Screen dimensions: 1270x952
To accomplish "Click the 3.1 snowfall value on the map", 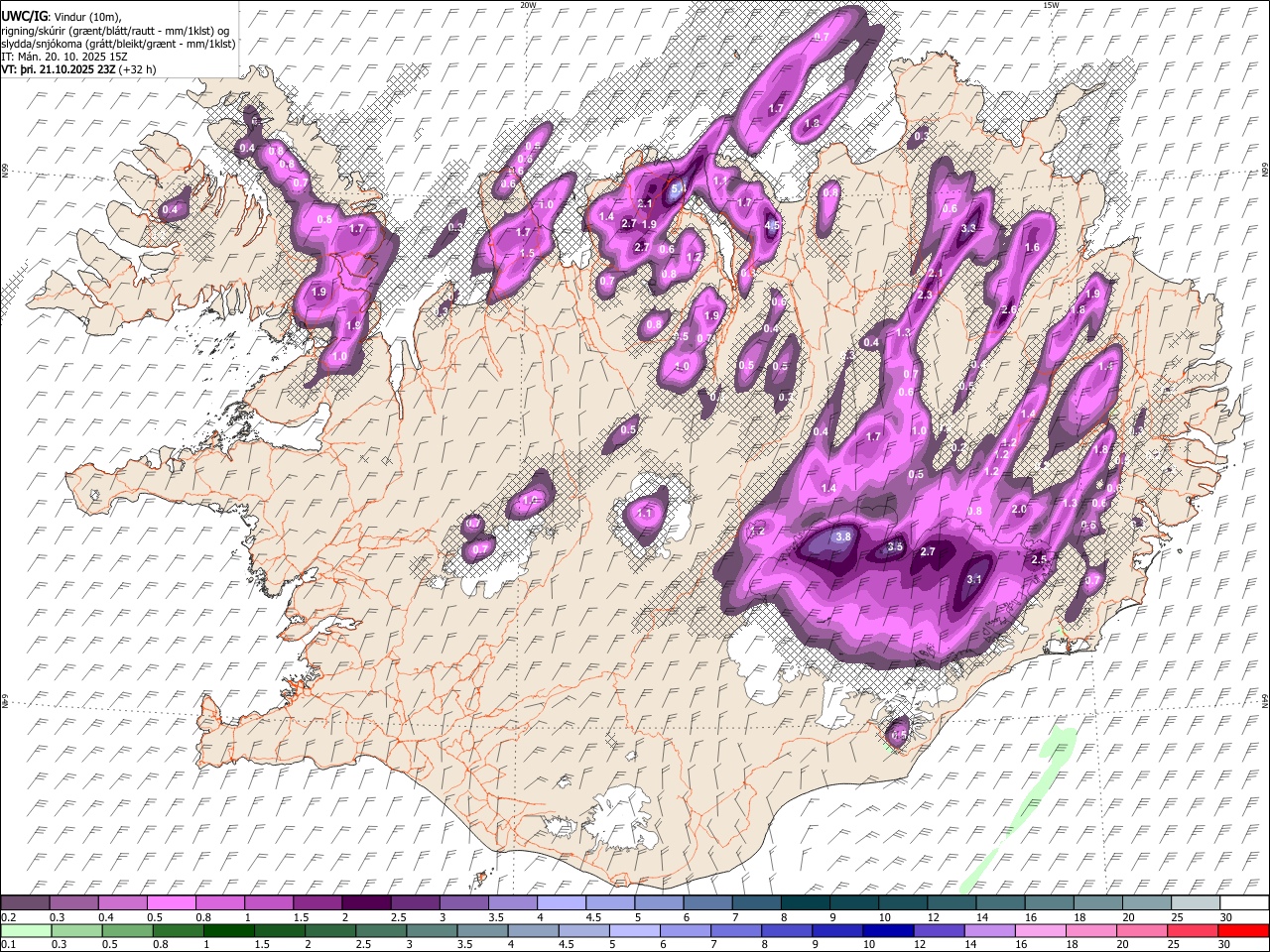I will click(x=974, y=579).
